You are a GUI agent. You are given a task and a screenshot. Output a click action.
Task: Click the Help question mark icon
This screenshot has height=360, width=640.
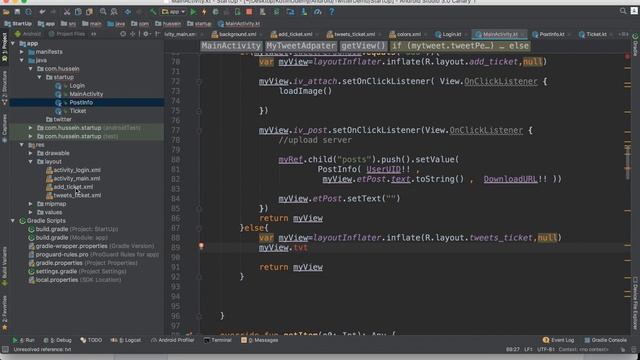[x=331, y=12]
